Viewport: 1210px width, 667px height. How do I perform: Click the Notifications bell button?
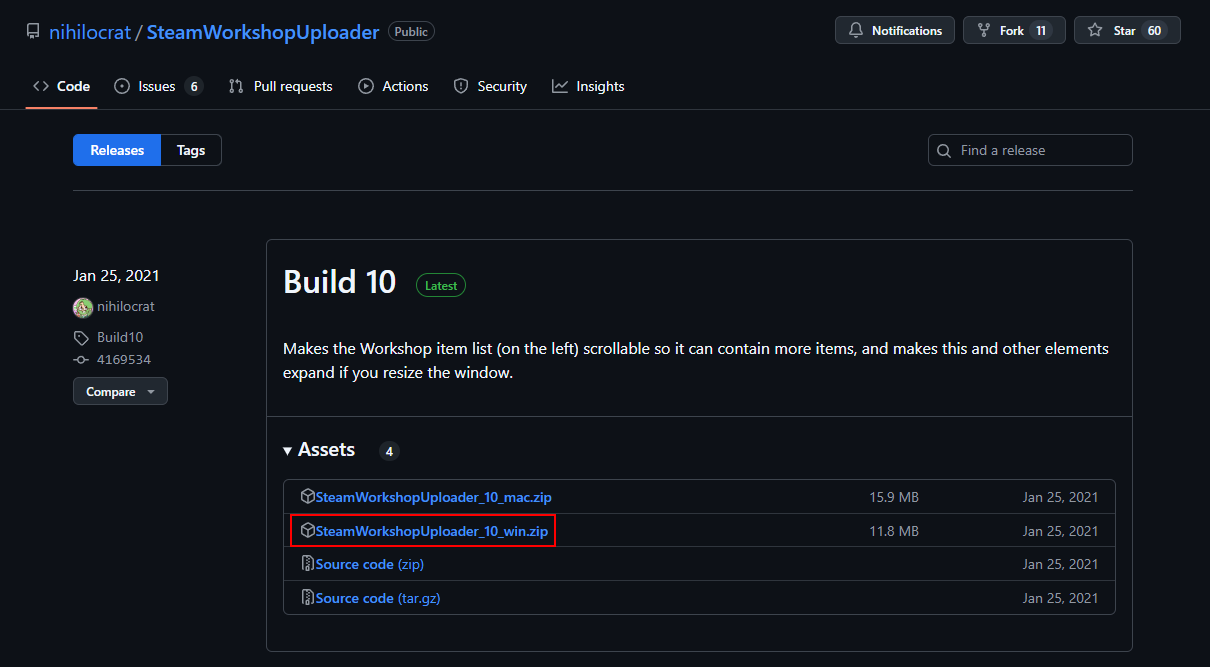tap(895, 31)
